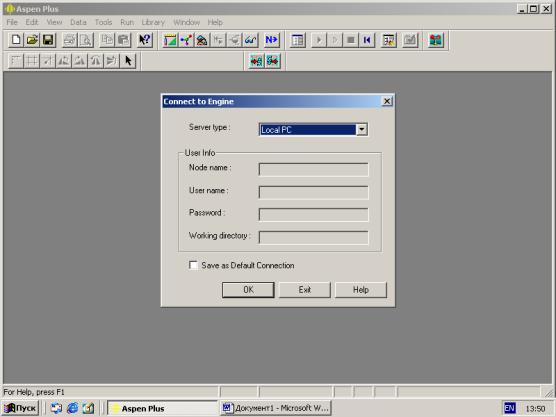
Task: Open the Data menu
Action: coord(78,22)
